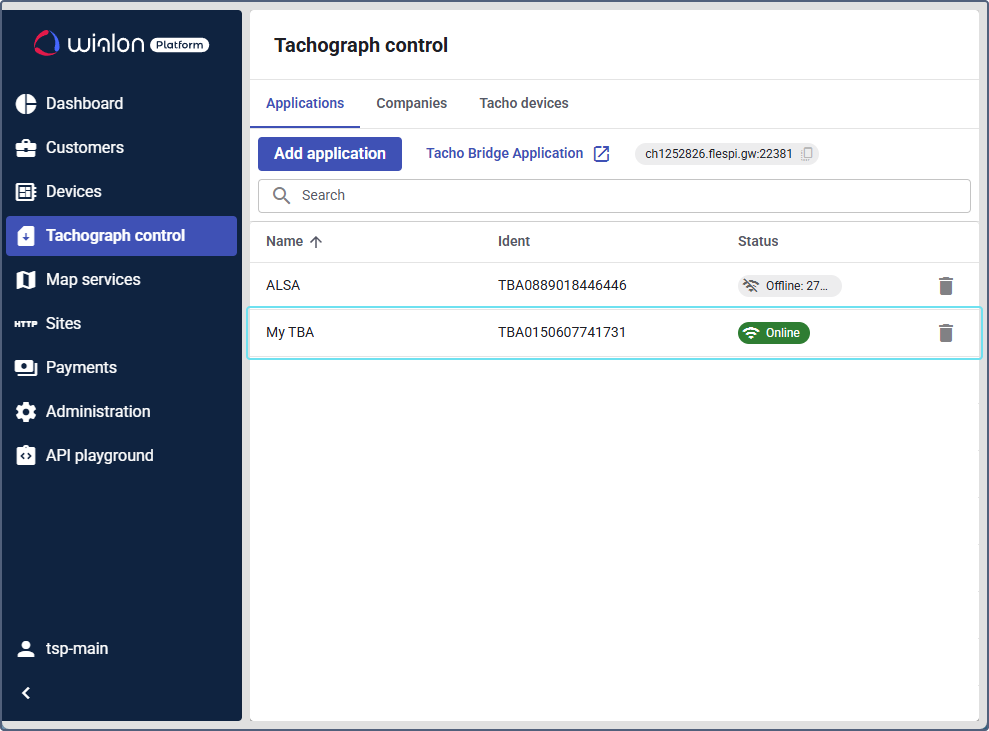Click the Administration gear icon

click(x=26, y=412)
